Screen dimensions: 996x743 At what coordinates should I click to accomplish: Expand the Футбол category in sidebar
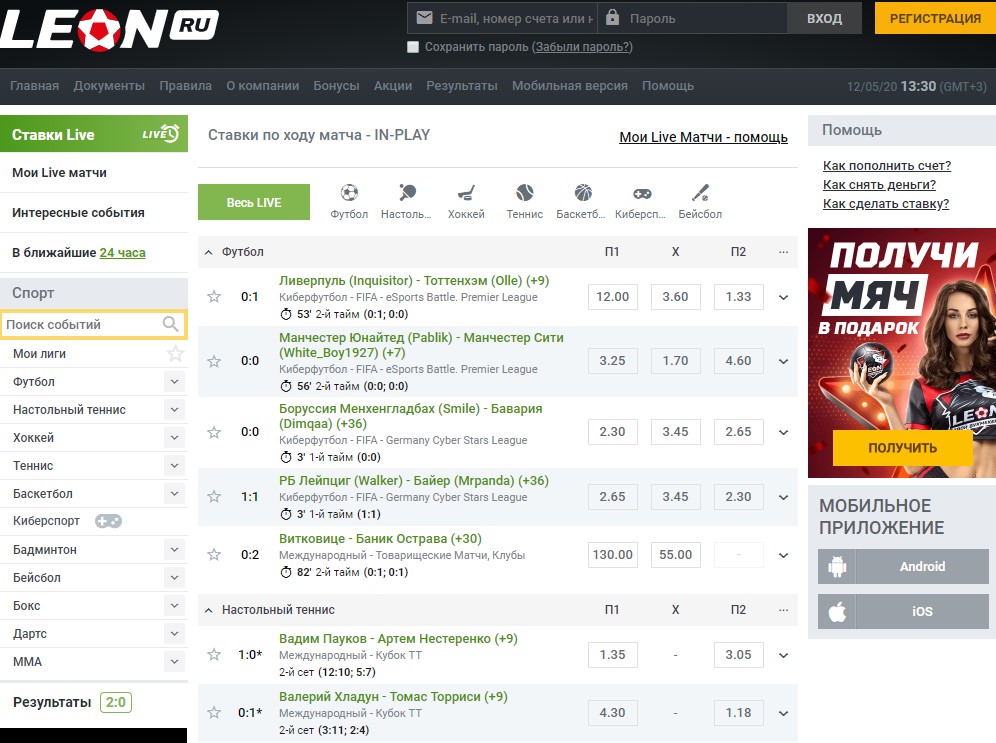[x=174, y=382]
